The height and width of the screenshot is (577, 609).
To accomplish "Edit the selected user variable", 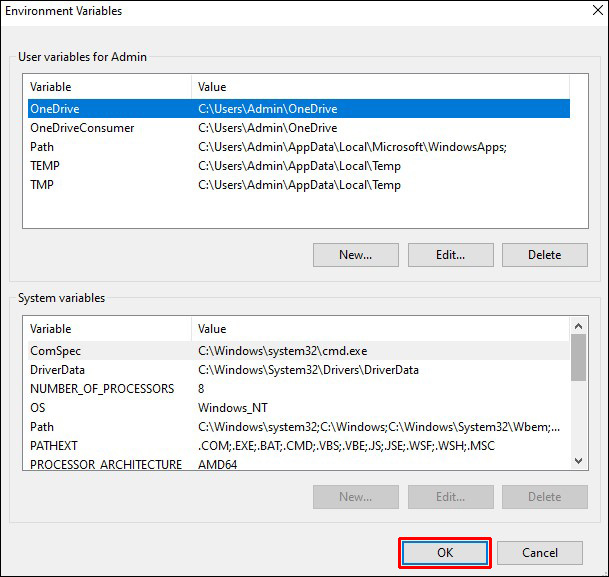I will pyautogui.click(x=450, y=255).
